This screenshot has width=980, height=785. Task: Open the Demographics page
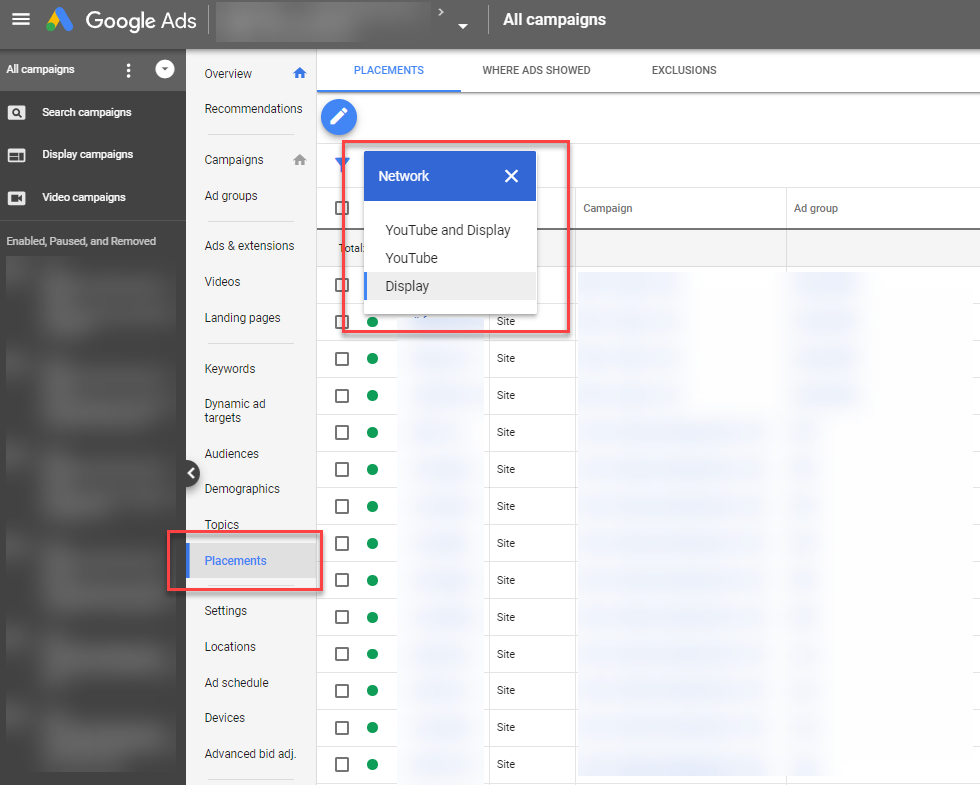[242, 489]
